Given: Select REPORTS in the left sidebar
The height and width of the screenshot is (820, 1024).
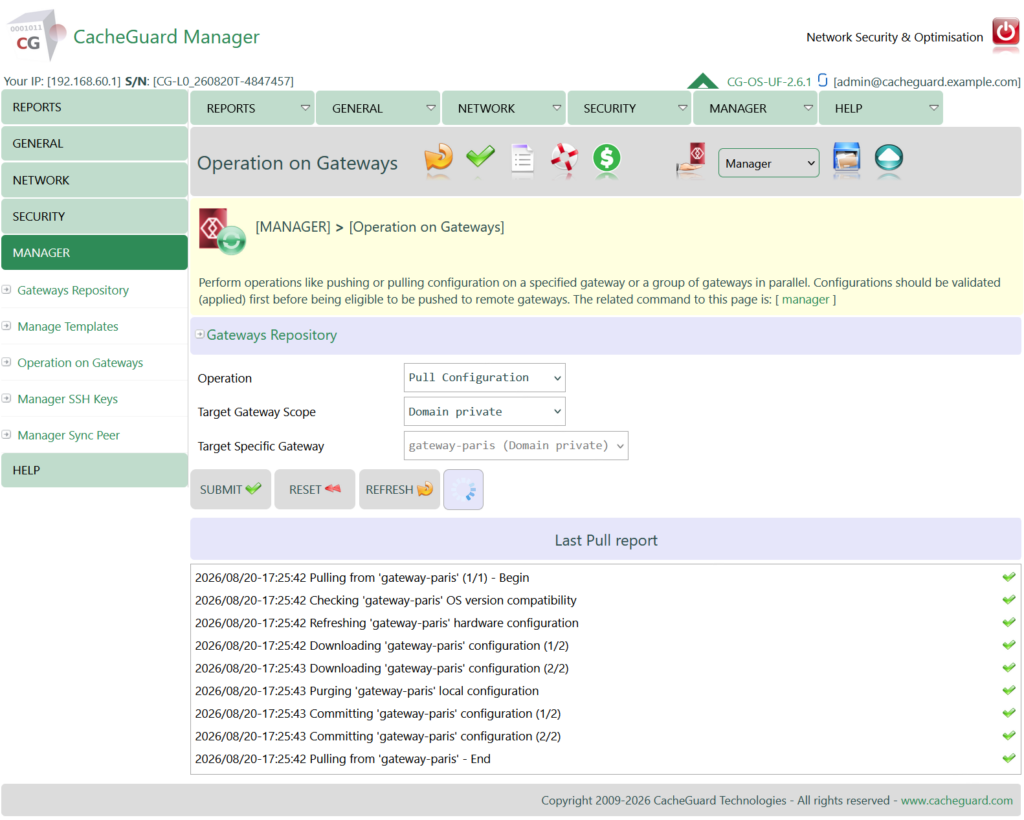Looking at the screenshot, I should pos(95,107).
